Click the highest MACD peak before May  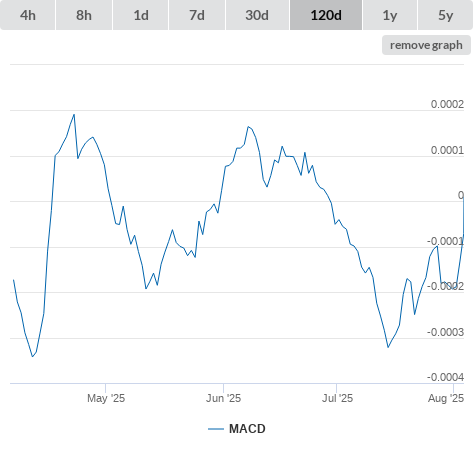pos(74,114)
